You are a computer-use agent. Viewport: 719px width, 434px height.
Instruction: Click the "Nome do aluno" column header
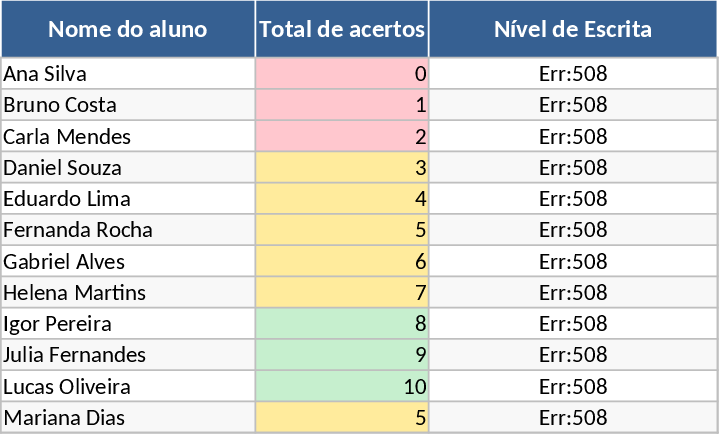[x=128, y=29]
